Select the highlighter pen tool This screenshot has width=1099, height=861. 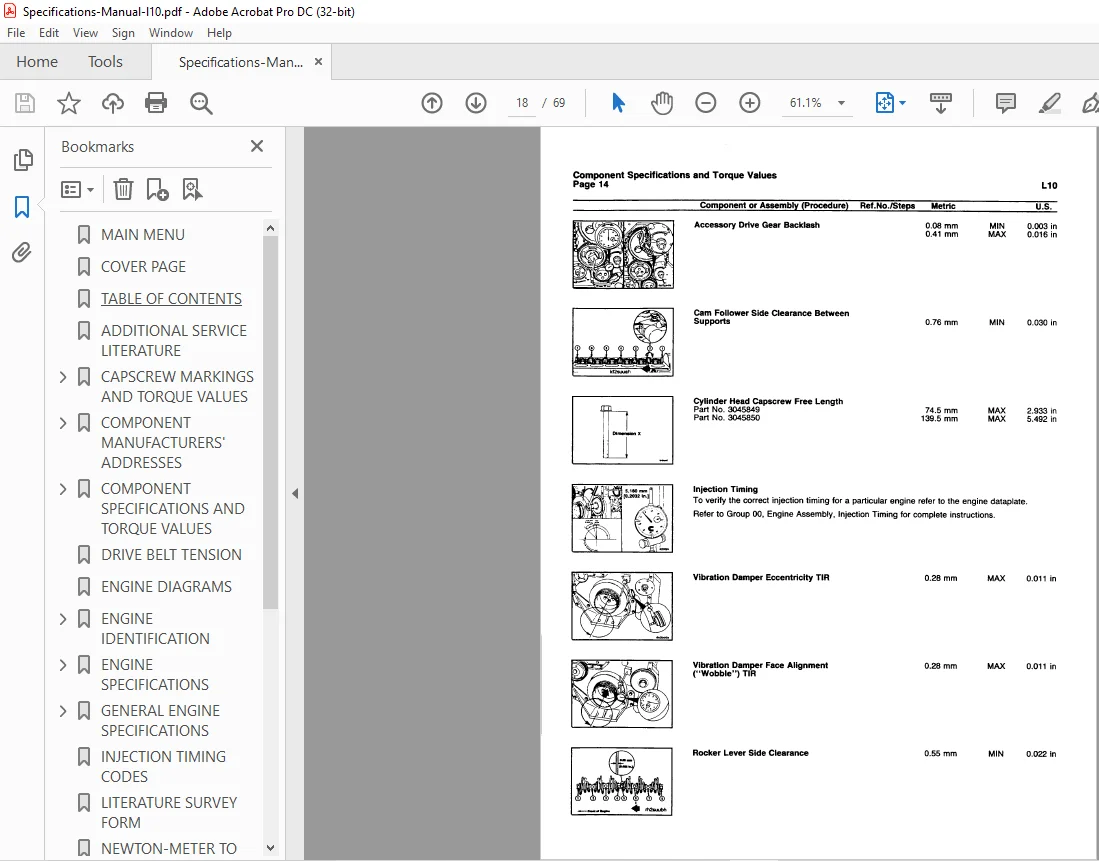(1049, 103)
